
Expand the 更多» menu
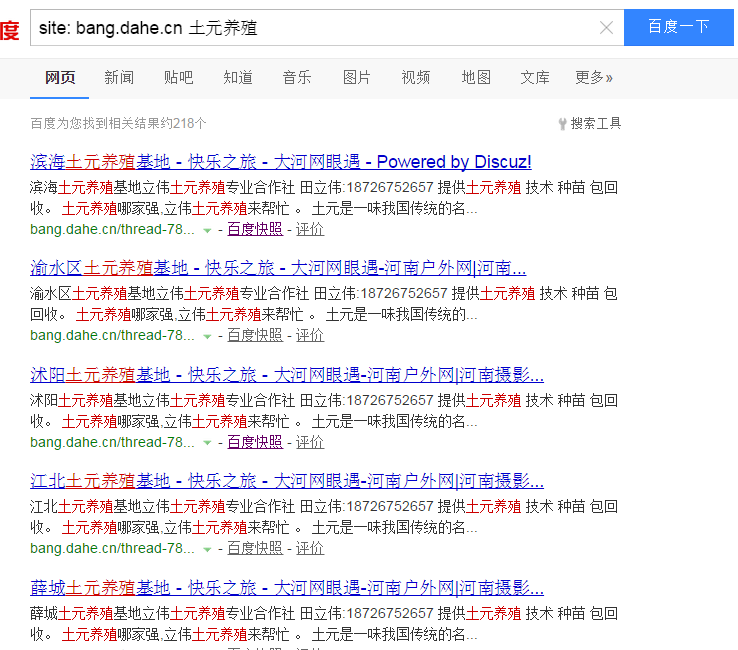pyautogui.click(x=594, y=77)
